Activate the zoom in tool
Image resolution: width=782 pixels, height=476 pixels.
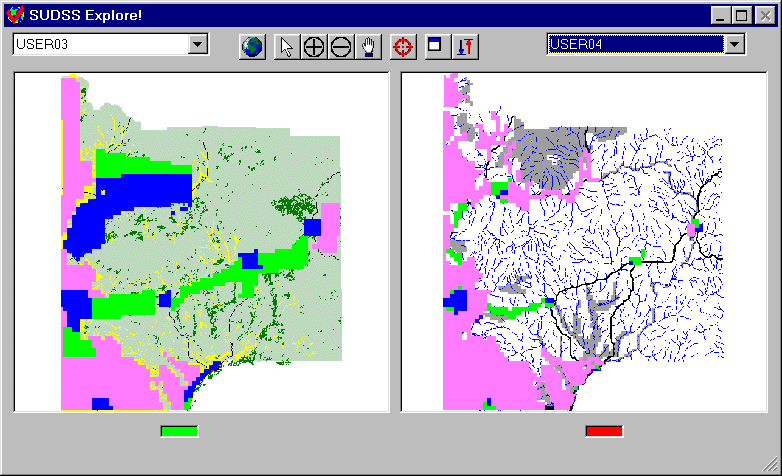(314, 47)
